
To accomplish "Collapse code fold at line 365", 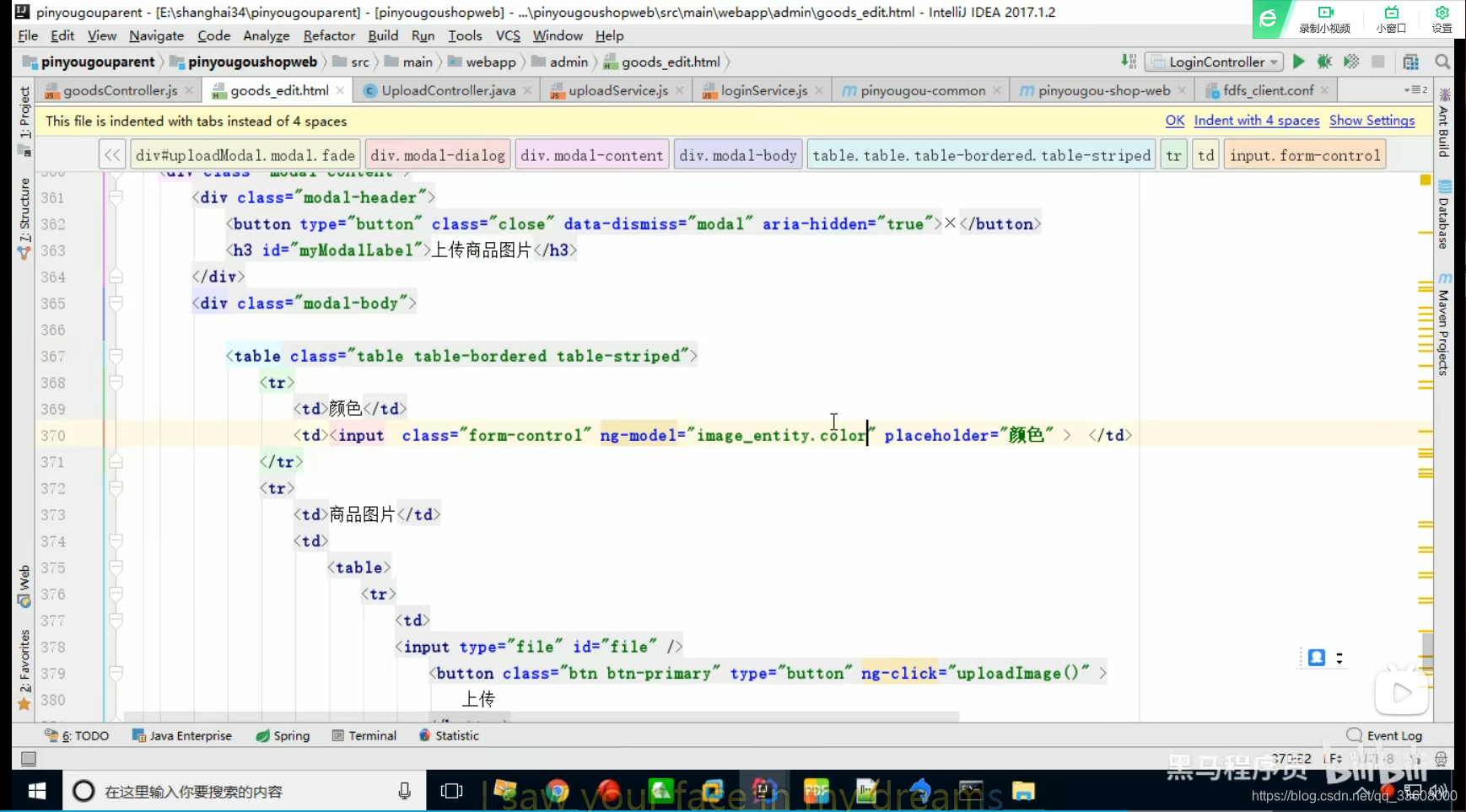I will 116,303.
